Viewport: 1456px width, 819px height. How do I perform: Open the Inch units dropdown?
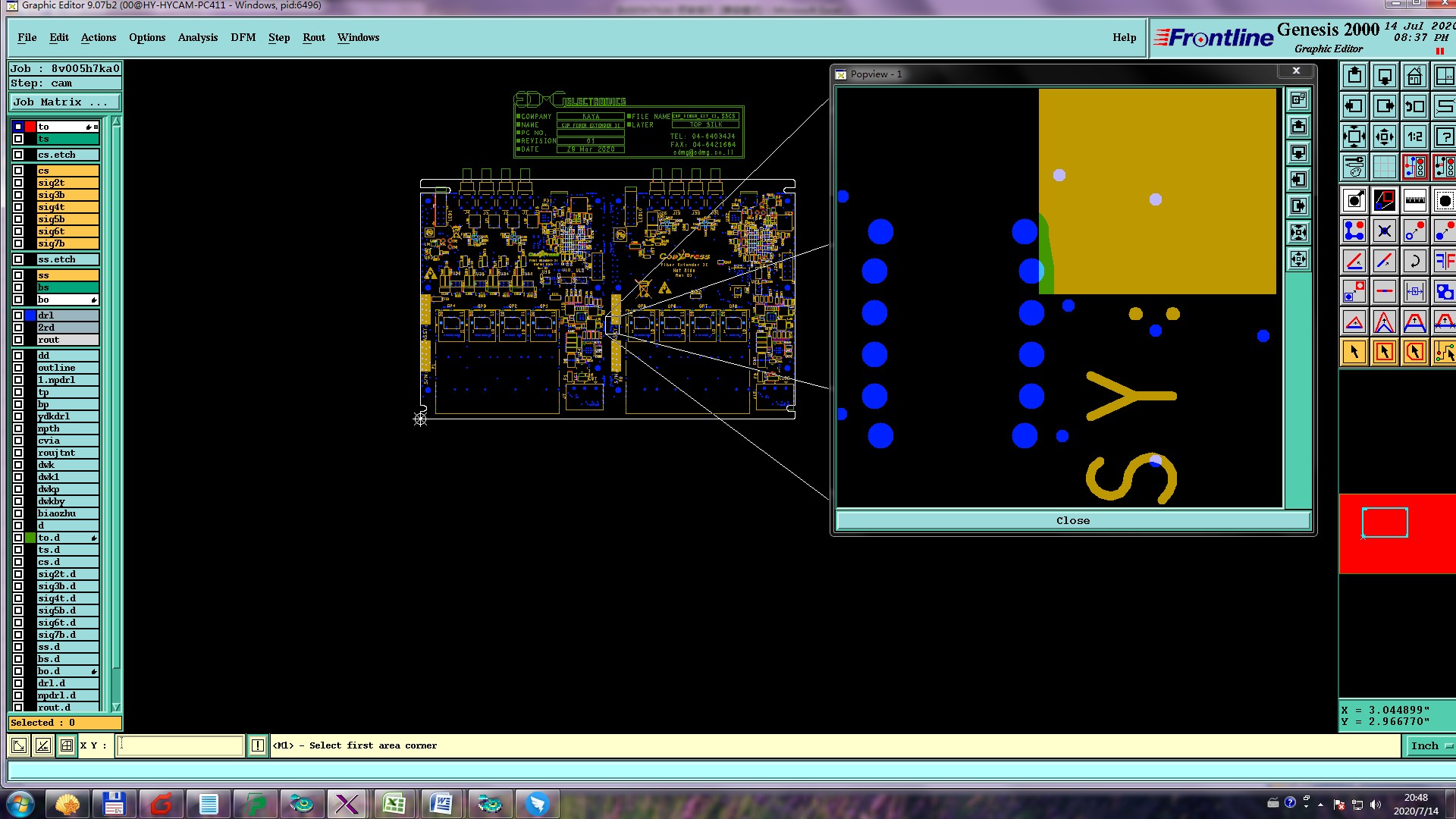click(1431, 745)
